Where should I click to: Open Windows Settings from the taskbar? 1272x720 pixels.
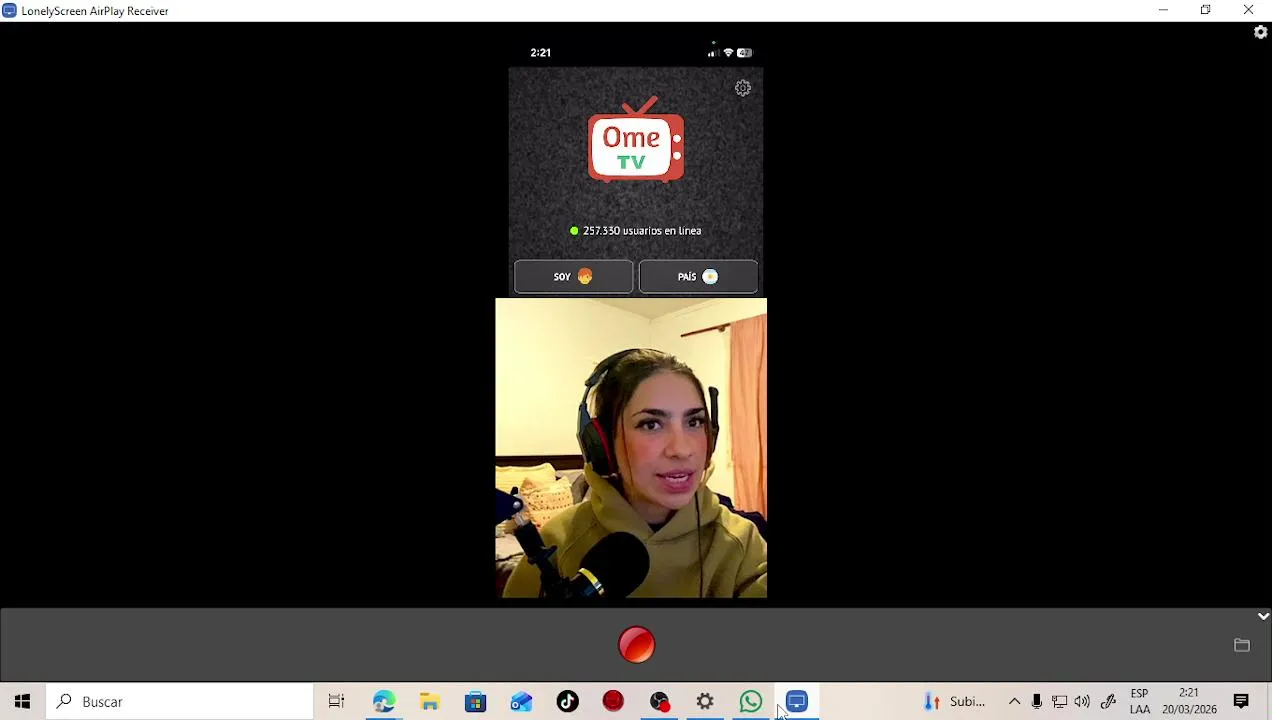706,702
